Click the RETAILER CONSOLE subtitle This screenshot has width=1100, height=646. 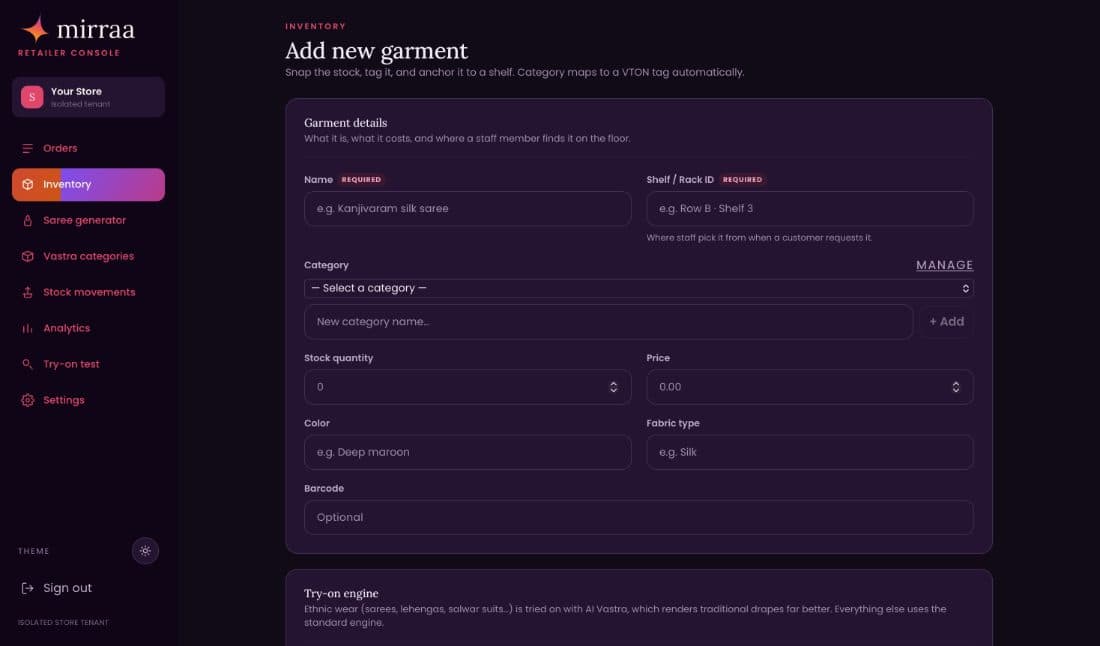[69, 53]
